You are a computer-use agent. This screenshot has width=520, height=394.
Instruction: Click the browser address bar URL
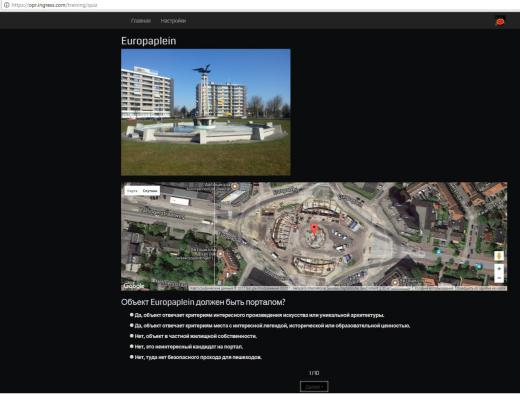pos(54,5)
